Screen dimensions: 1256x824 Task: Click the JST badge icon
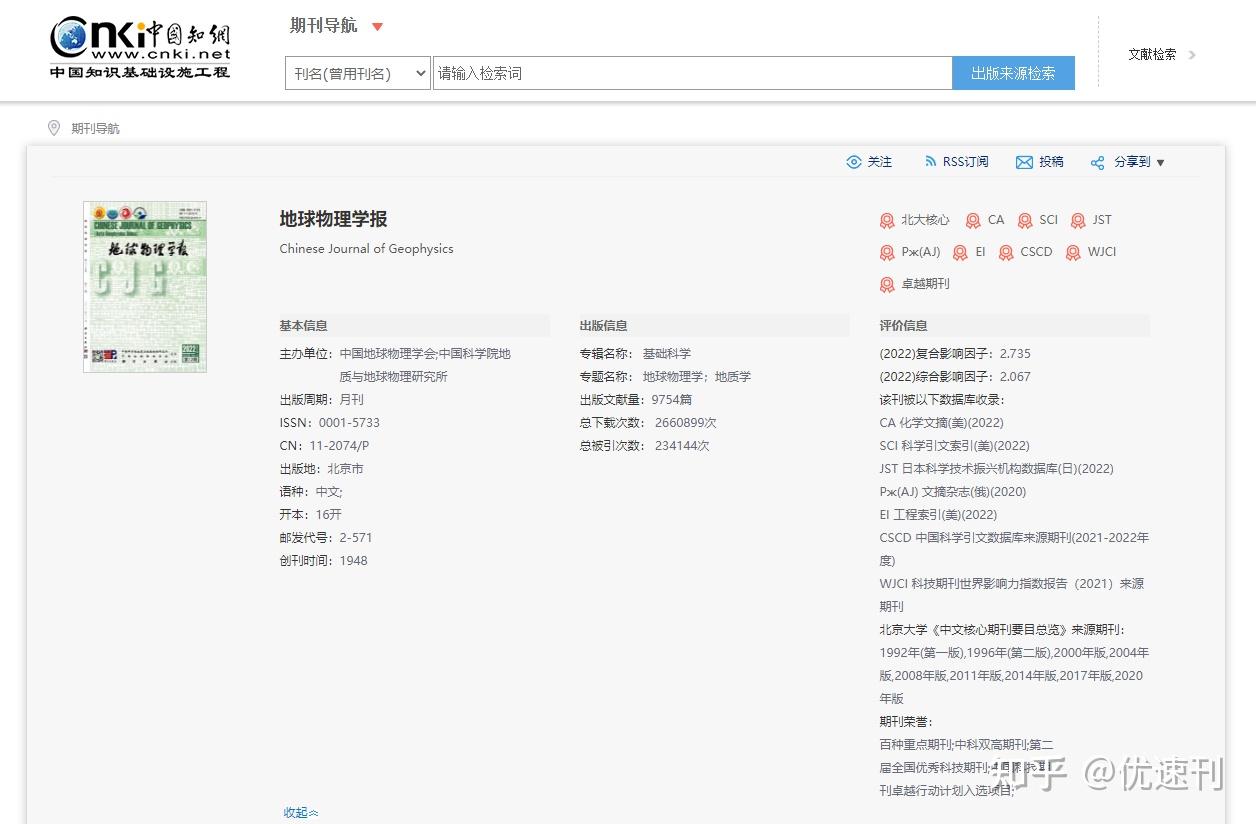(1078, 221)
